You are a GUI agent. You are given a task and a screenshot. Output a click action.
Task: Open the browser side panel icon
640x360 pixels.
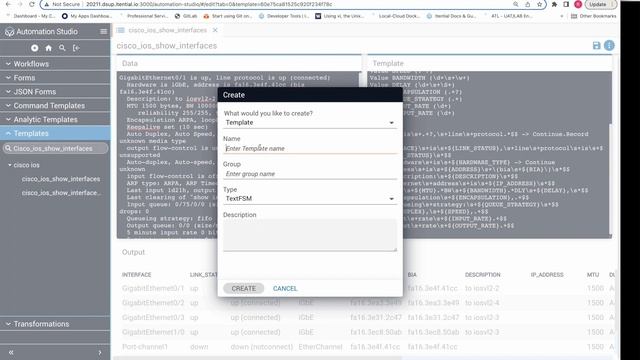566,4
